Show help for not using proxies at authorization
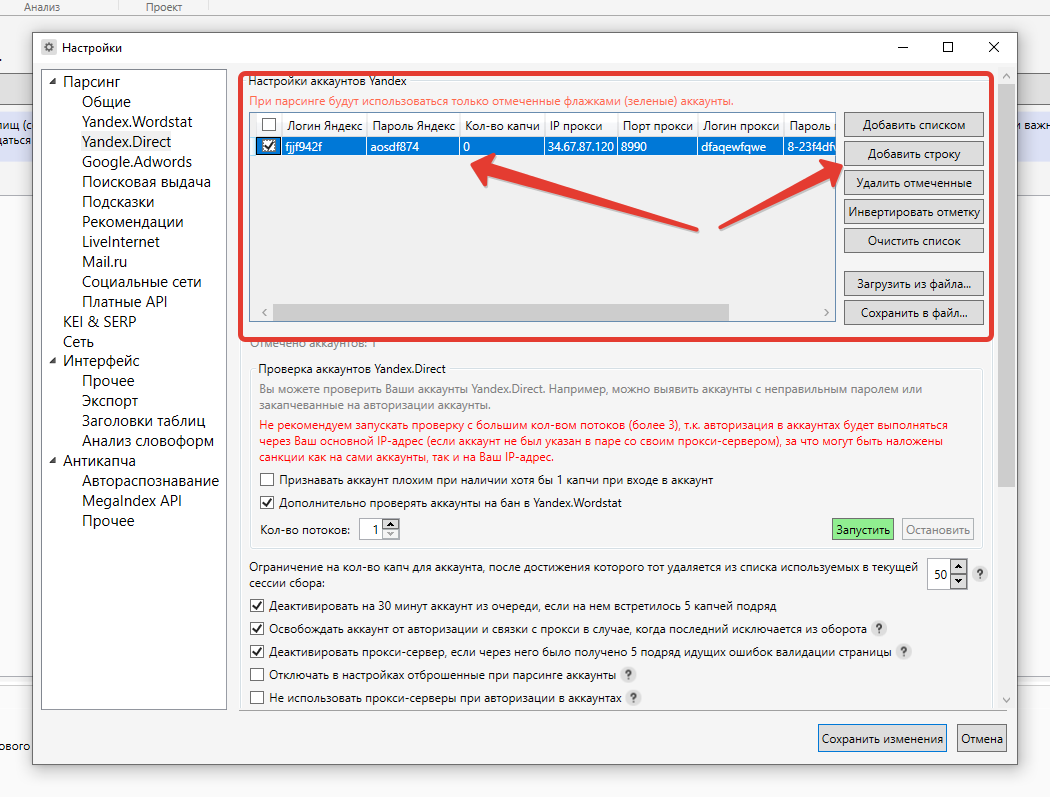1050x797 pixels. pos(633,697)
